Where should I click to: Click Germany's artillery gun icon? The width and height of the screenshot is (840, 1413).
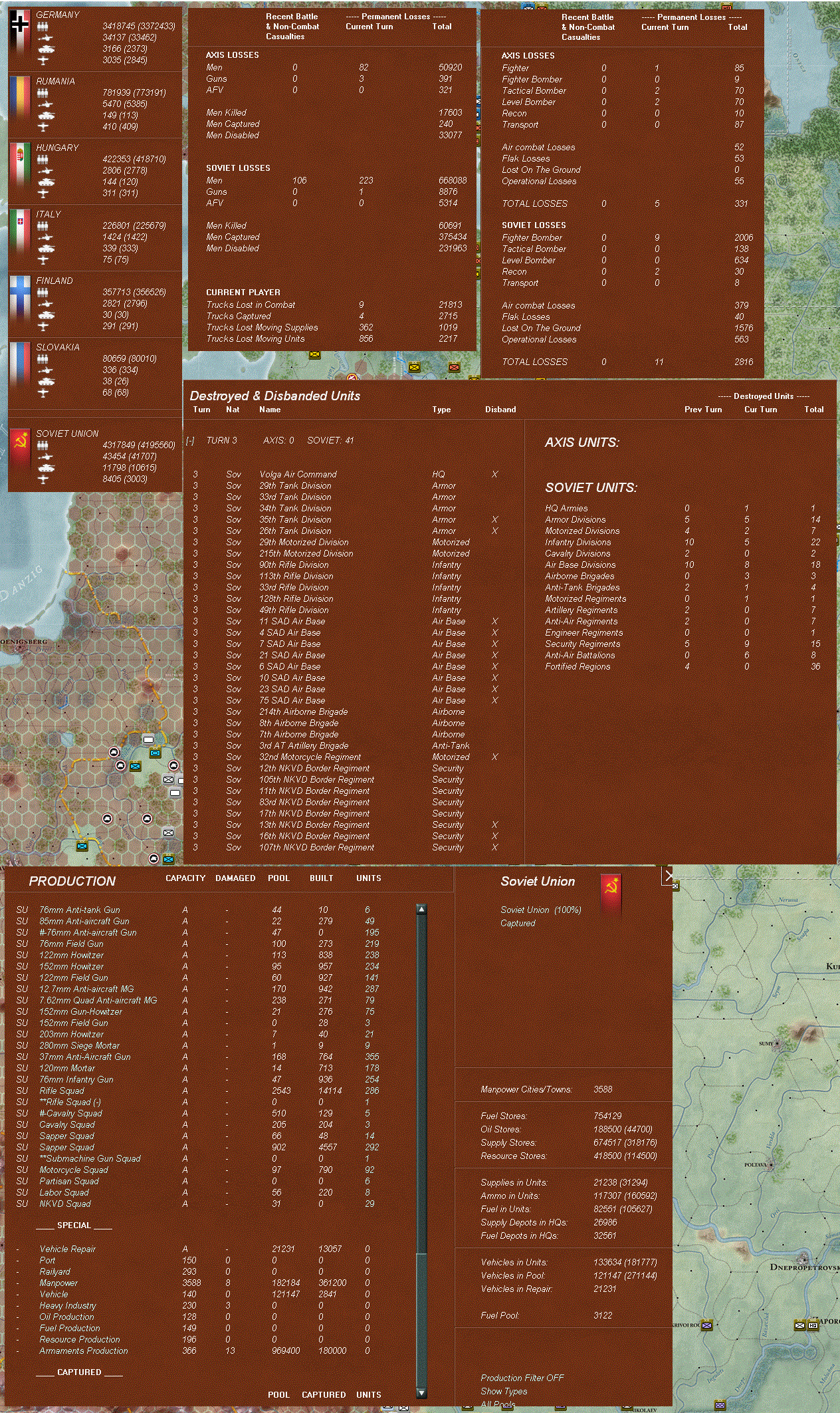point(44,38)
